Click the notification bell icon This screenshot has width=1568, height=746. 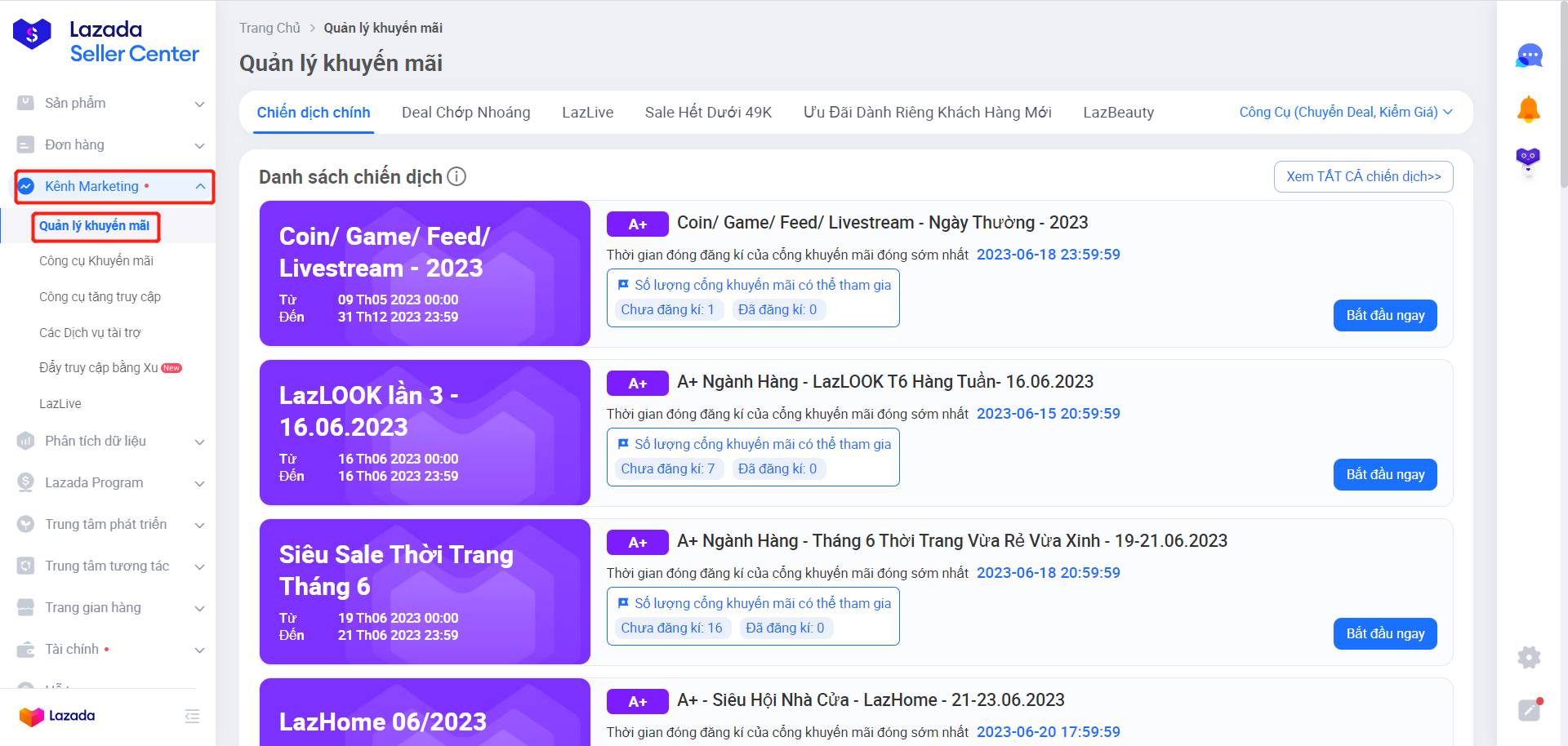coord(1527,107)
